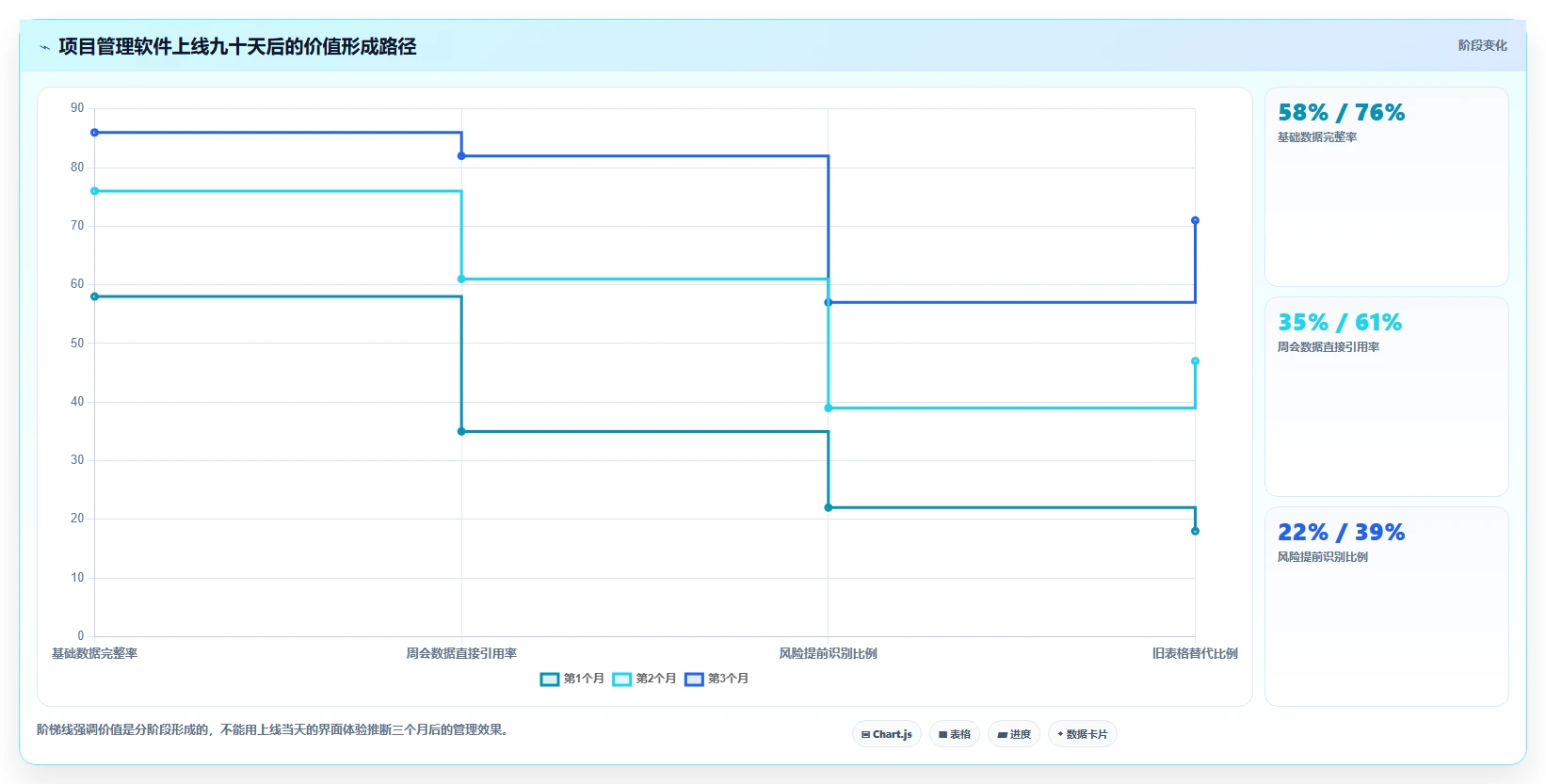
Task: Click the y-axis value 50
Action: (x=77, y=344)
